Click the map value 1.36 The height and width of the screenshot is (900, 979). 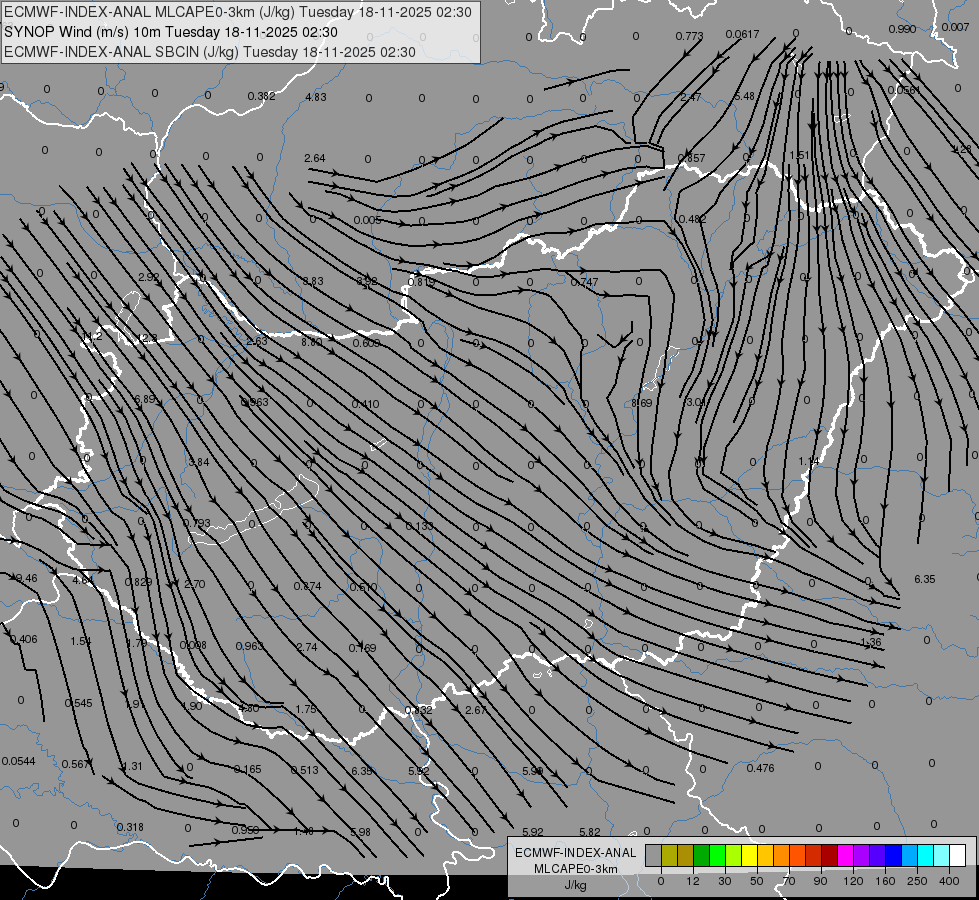(x=871, y=642)
